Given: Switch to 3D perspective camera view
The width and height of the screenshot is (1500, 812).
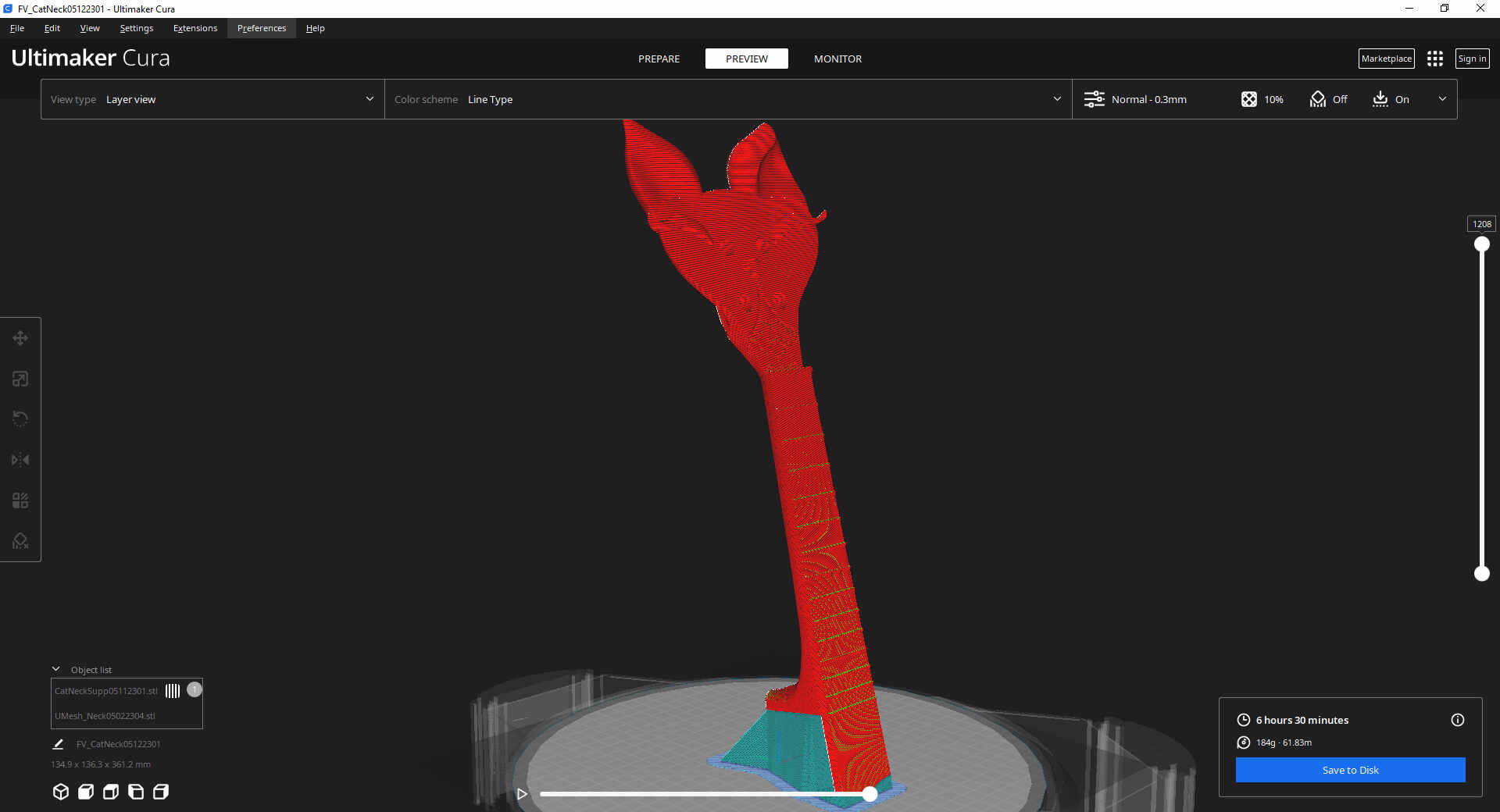Looking at the screenshot, I should [x=61, y=792].
